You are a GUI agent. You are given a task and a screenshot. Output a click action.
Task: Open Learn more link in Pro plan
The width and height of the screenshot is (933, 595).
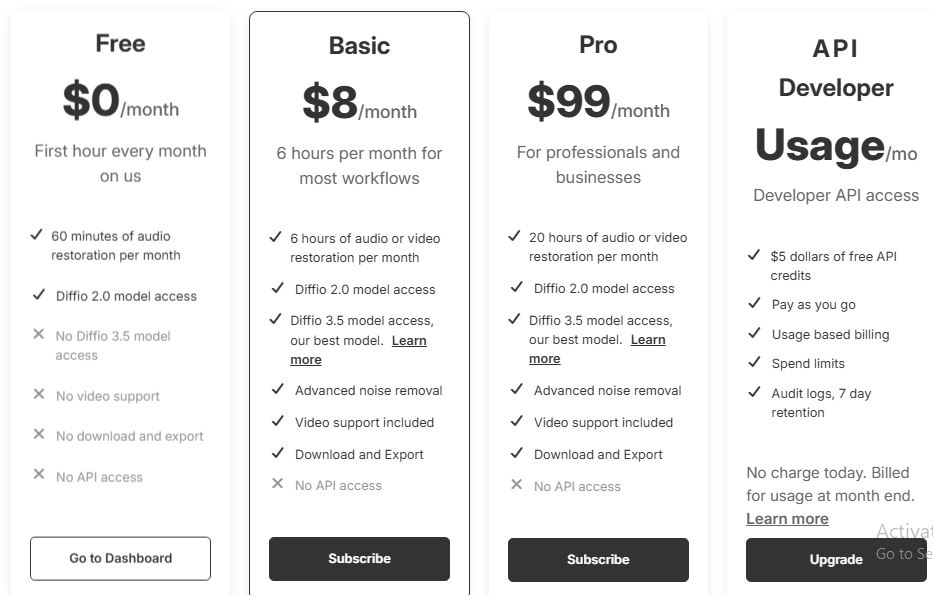647,340
